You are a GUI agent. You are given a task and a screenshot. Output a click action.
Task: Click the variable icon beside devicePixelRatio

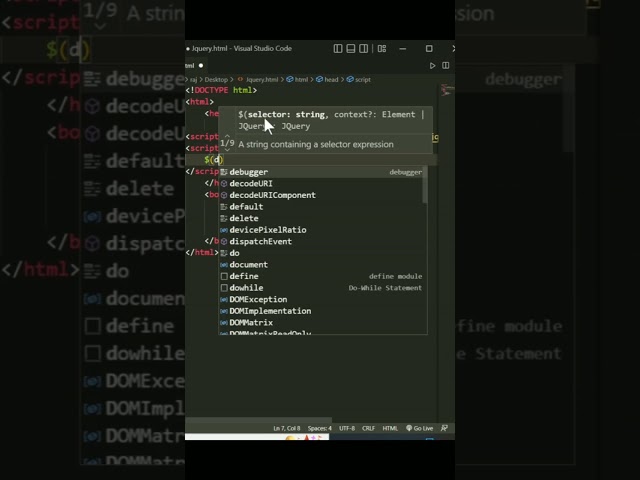tap(224, 230)
